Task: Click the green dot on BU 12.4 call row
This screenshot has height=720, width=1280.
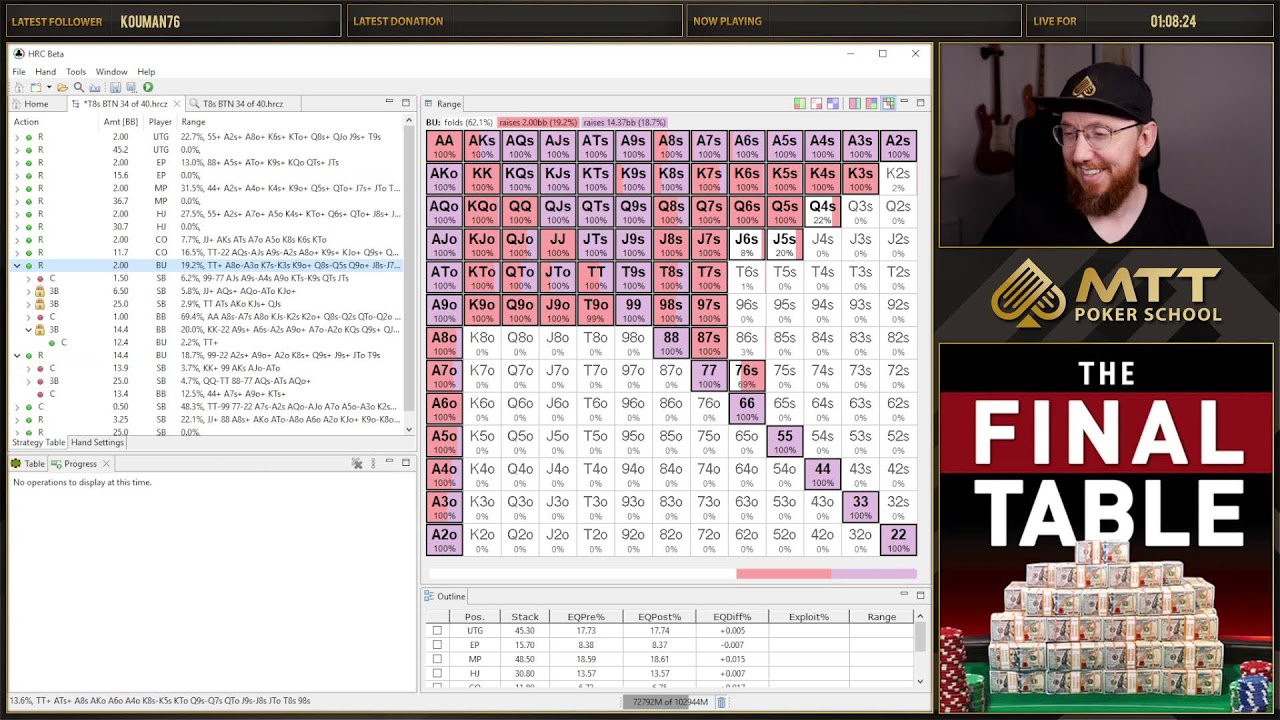Action: pyautogui.click(x=52, y=343)
